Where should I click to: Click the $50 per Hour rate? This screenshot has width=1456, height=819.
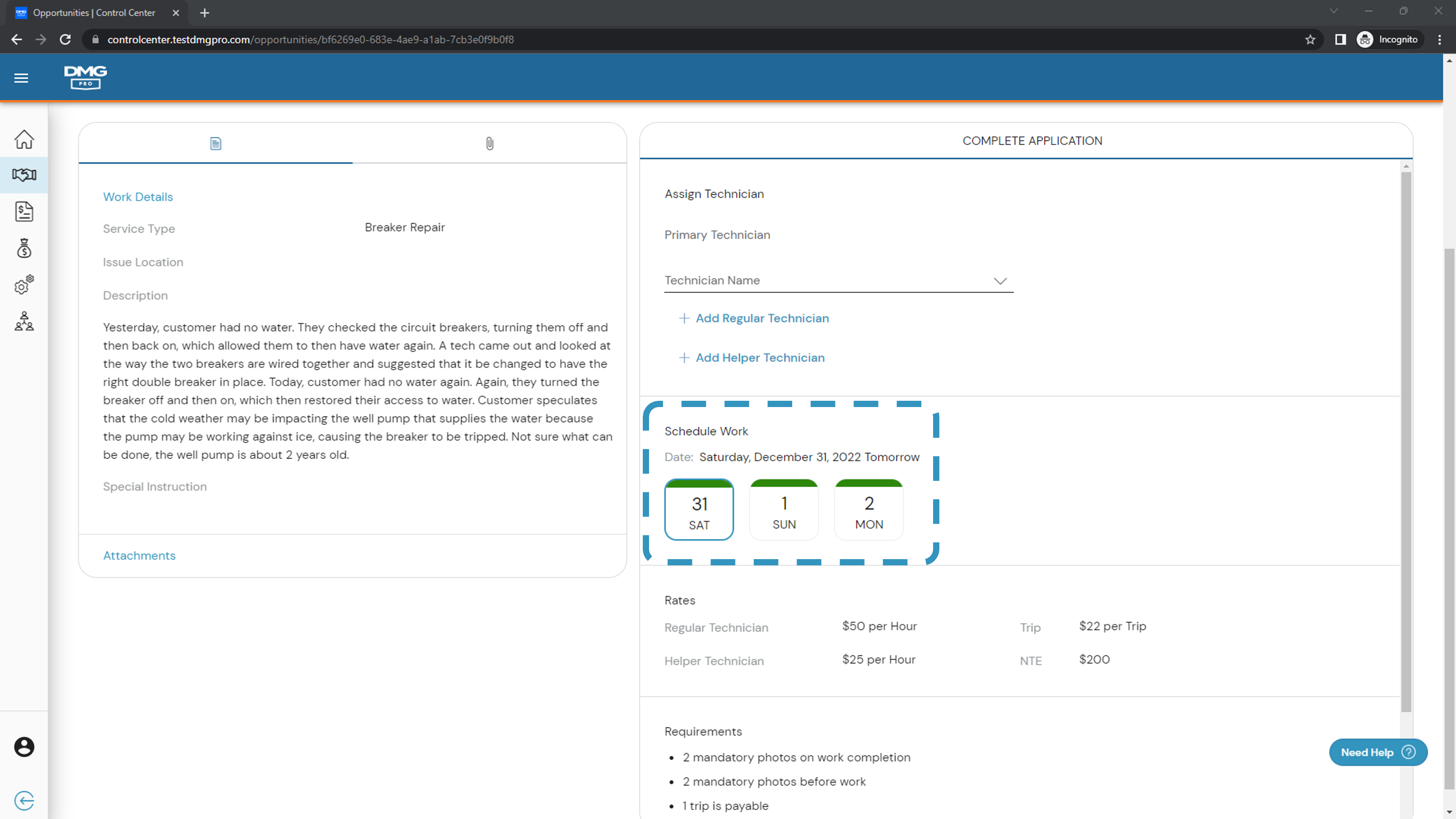pos(879,626)
